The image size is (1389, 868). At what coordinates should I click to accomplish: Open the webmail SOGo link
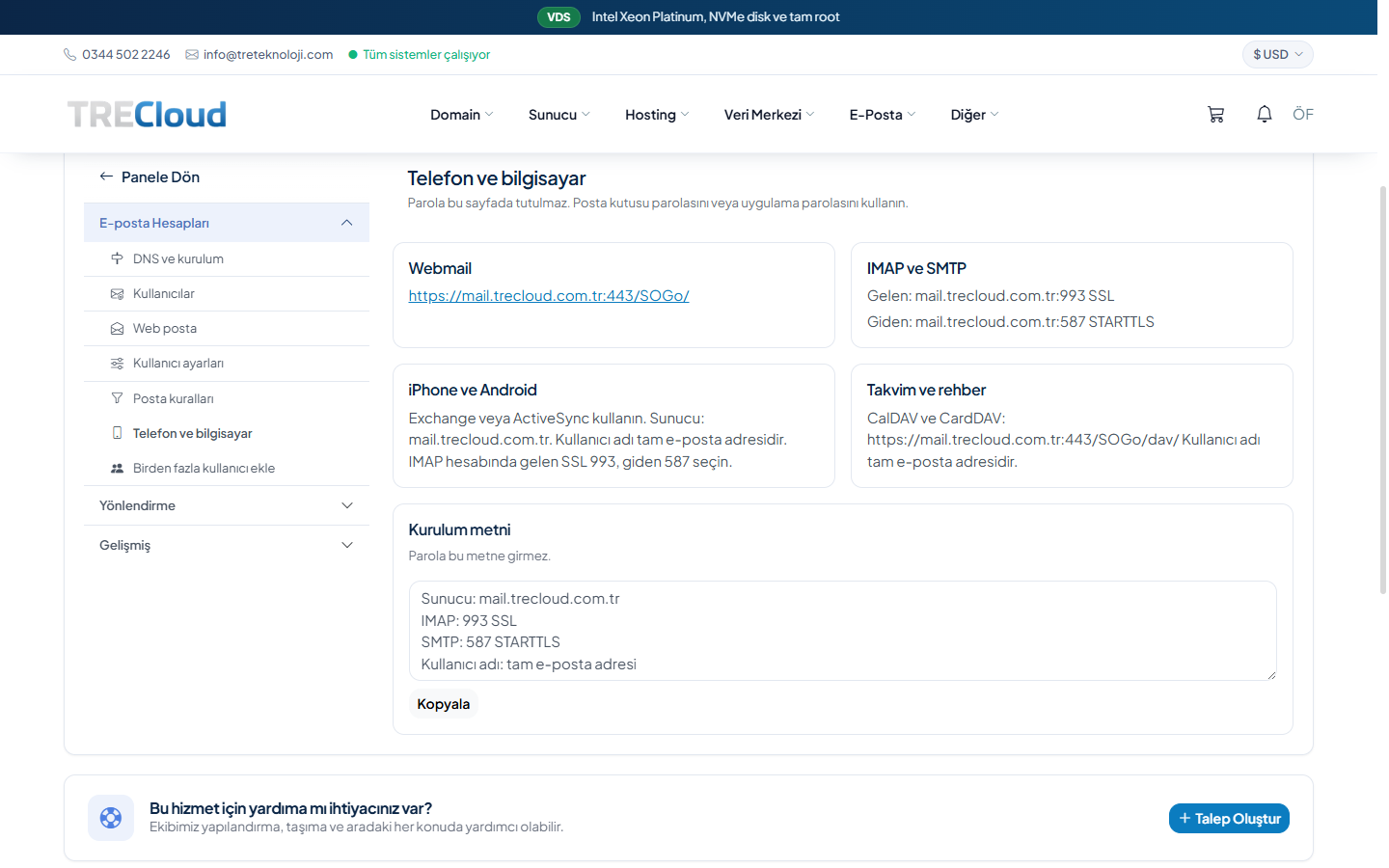click(x=549, y=295)
